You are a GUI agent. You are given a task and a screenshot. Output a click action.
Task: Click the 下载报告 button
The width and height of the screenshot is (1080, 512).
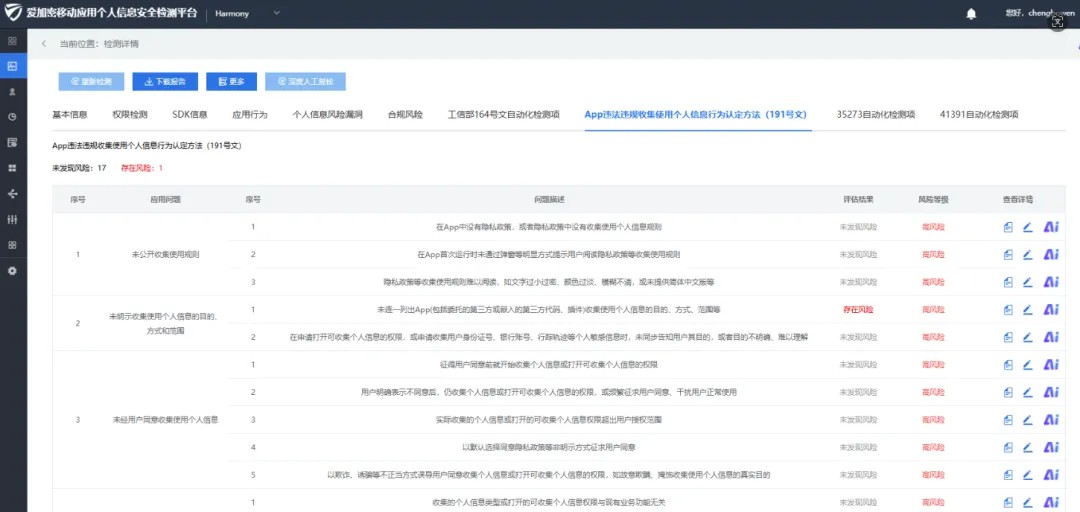click(x=165, y=82)
